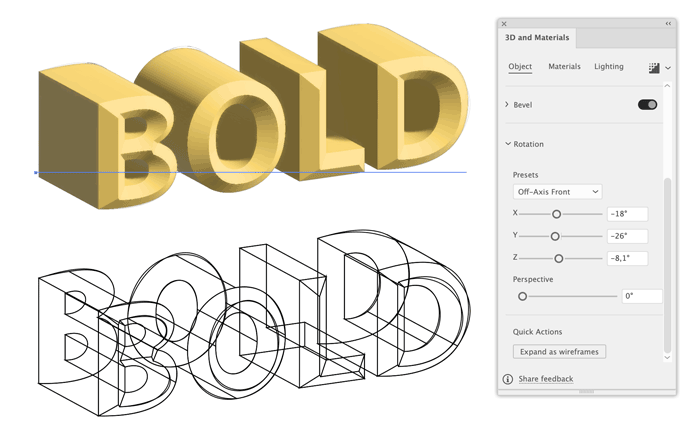700x442 pixels.
Task: Switch to the Object tab
Action: coord(520,67)
